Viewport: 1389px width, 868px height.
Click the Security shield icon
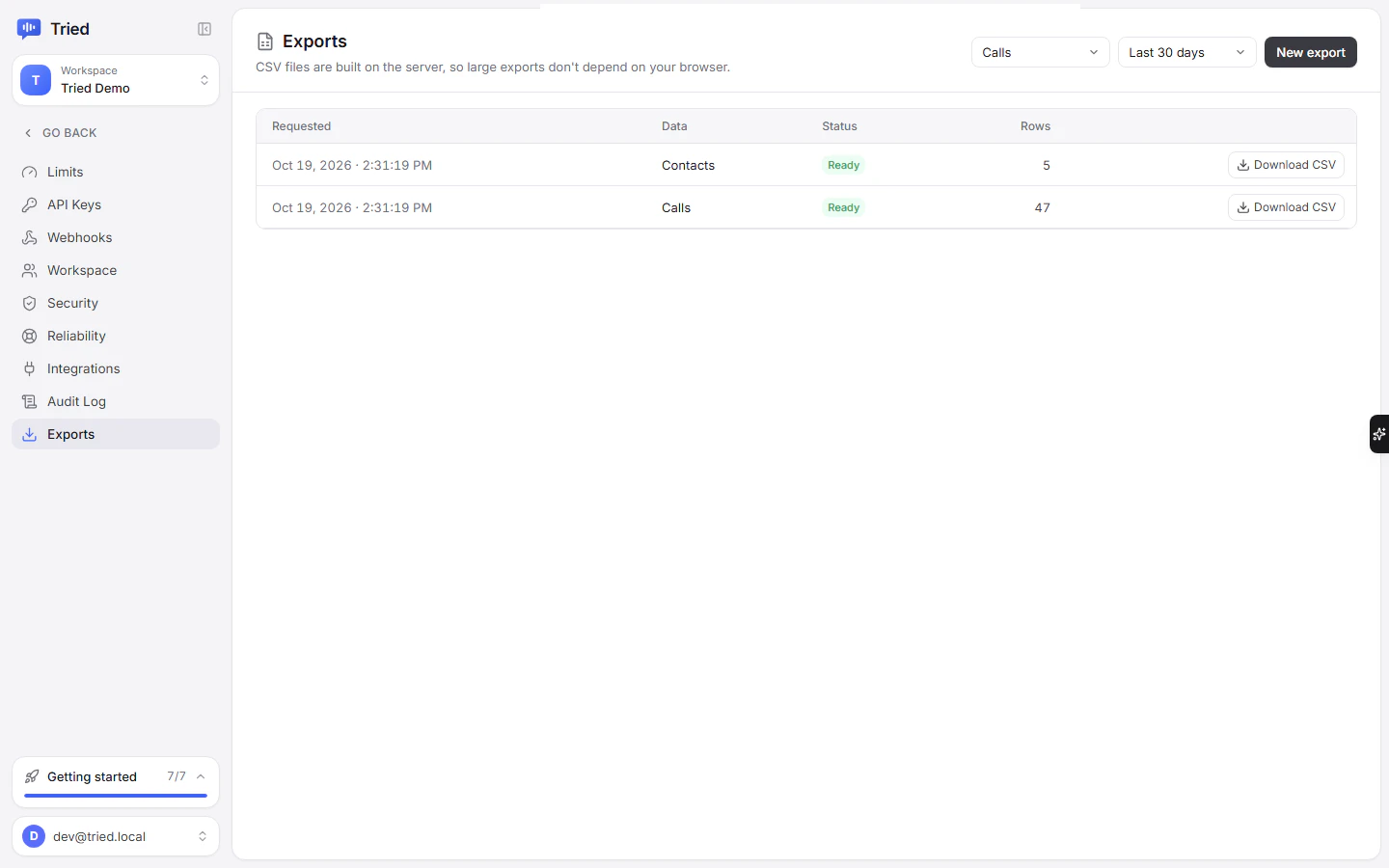tap(30, 303)
